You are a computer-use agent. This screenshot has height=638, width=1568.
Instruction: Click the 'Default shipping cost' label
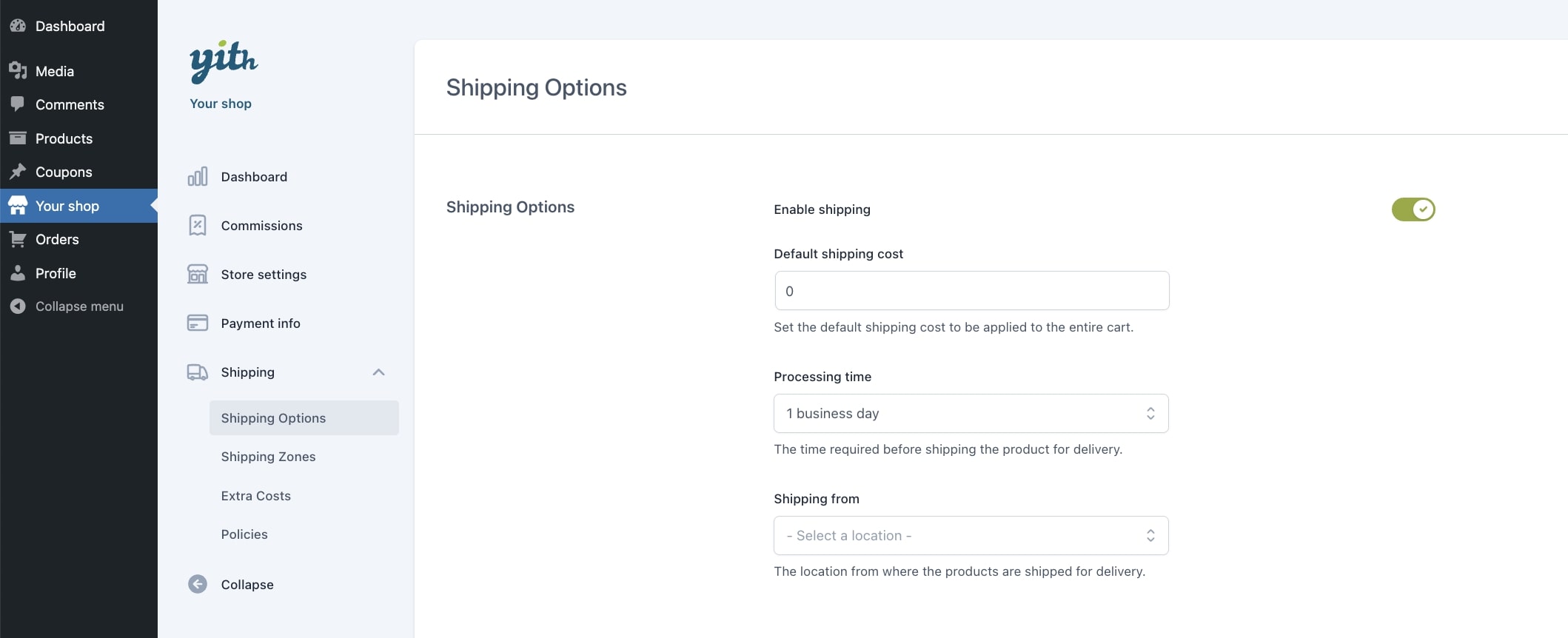tap(838, 254)
